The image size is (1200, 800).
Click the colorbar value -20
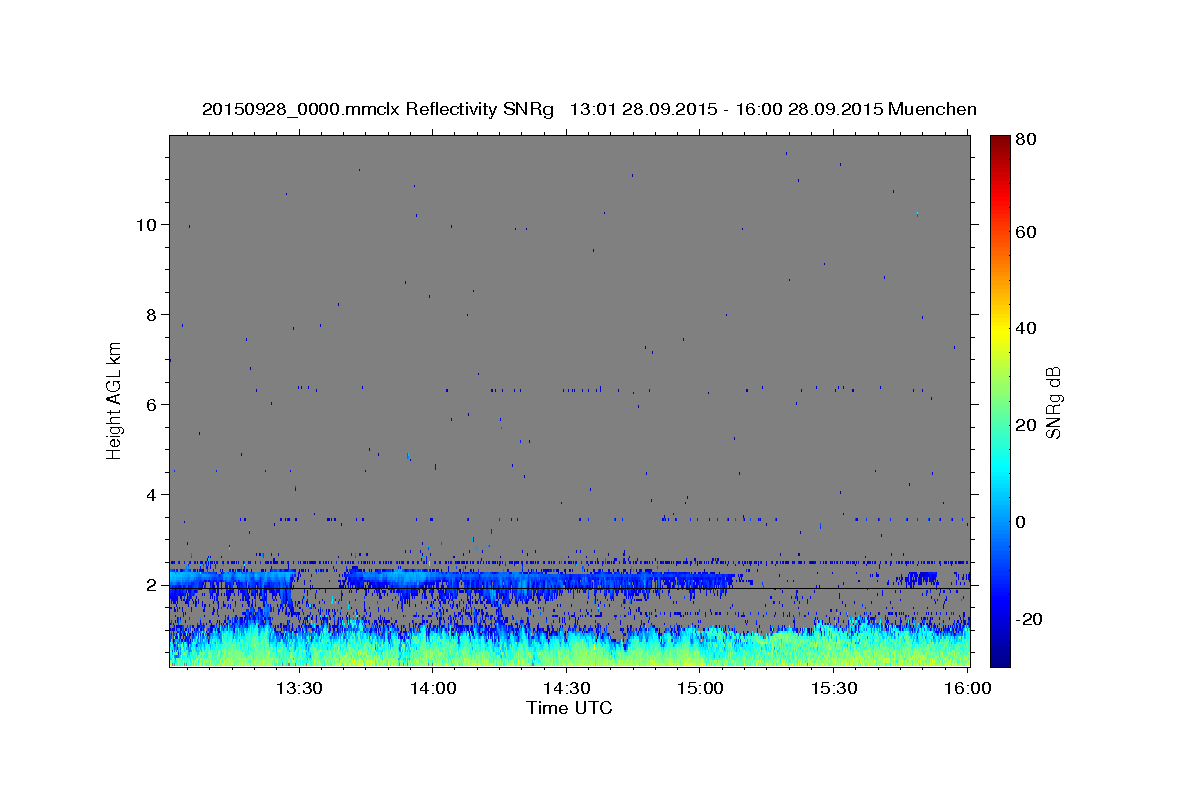pos(1028,620)
